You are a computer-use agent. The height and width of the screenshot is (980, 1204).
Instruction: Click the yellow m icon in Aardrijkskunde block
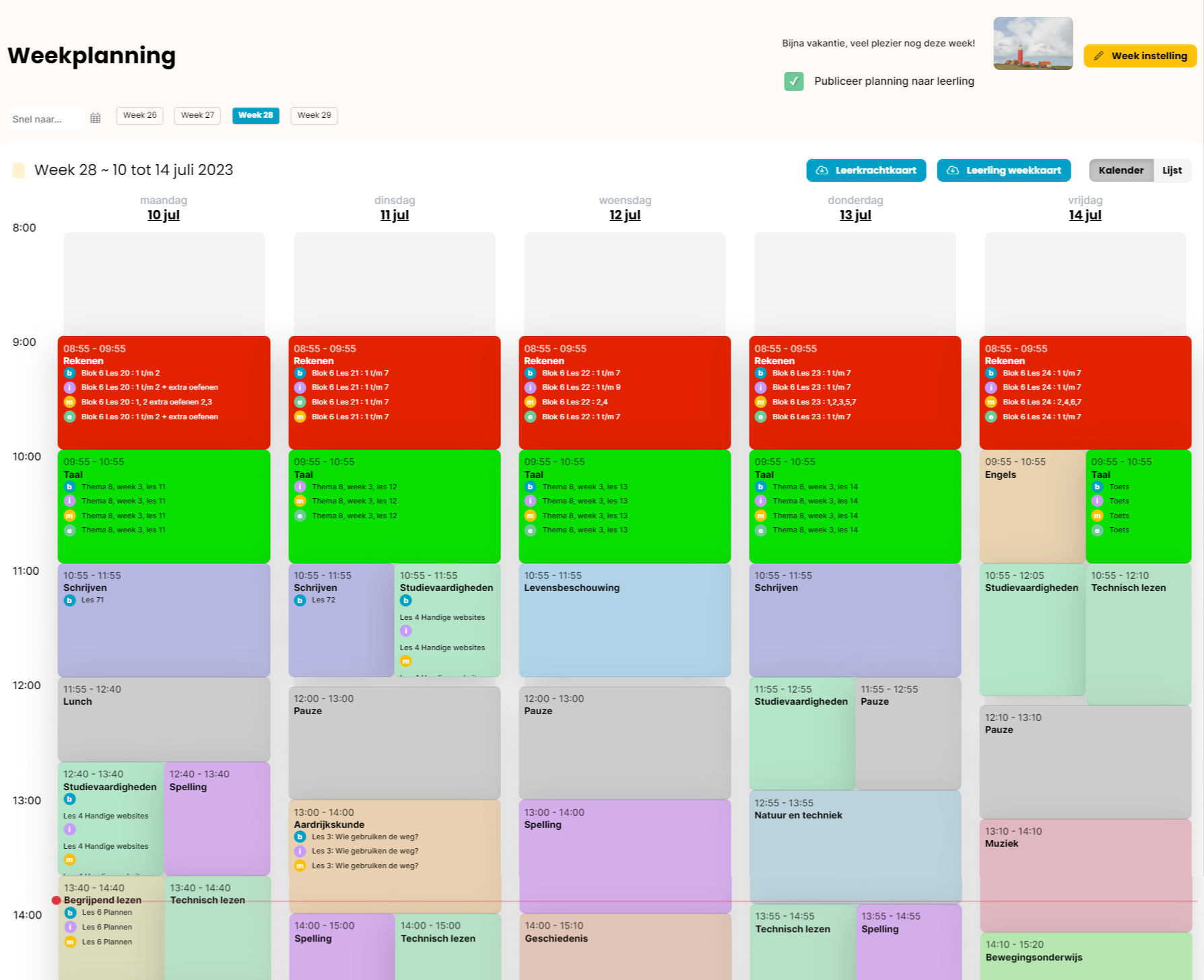click(300, 866)
